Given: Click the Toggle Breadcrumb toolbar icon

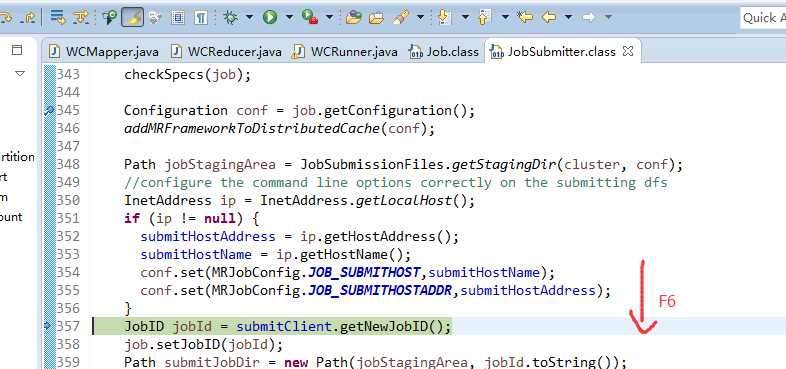Looking at the screenshot, I should (109, 18).
